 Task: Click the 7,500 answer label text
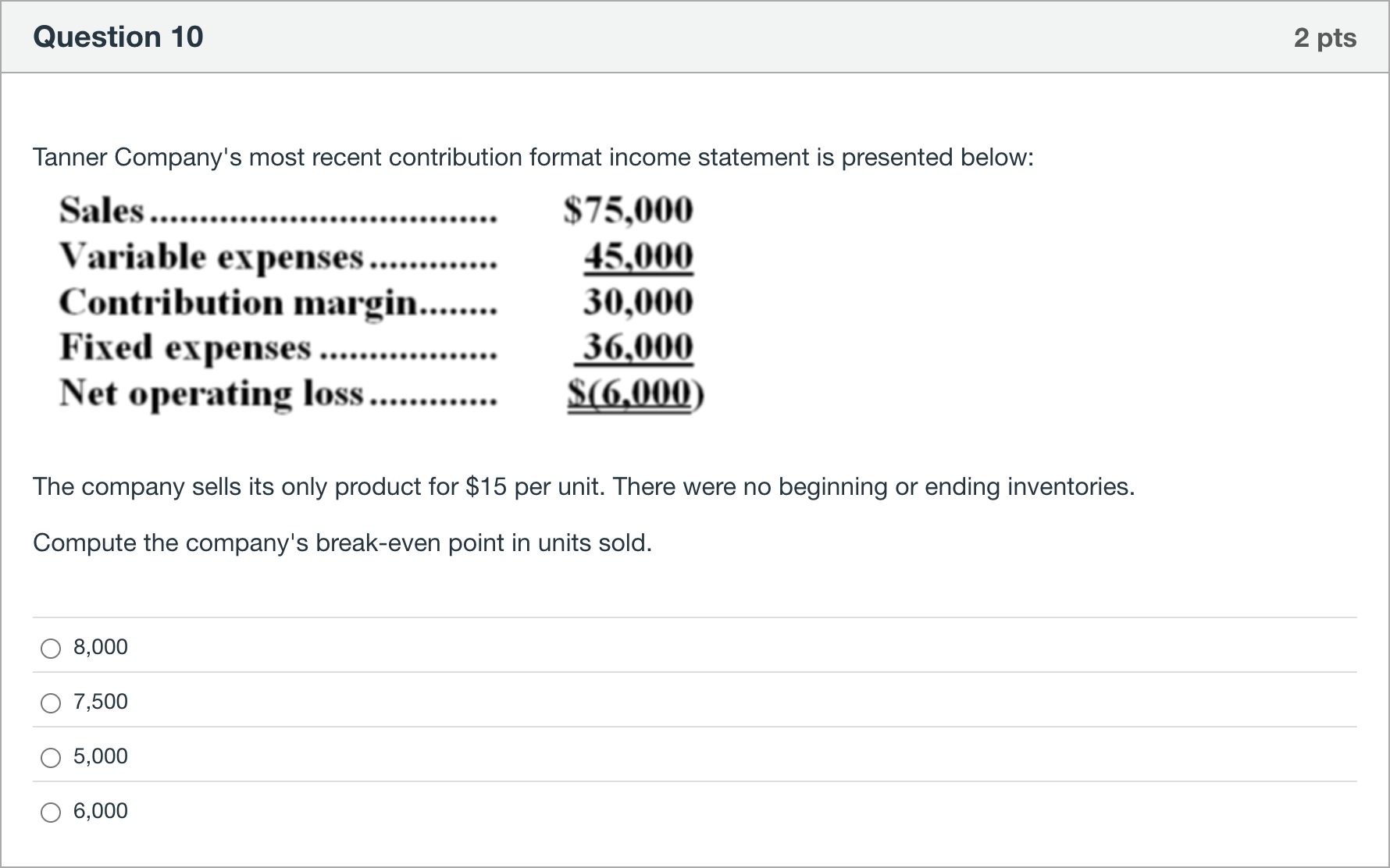(101, 702)
